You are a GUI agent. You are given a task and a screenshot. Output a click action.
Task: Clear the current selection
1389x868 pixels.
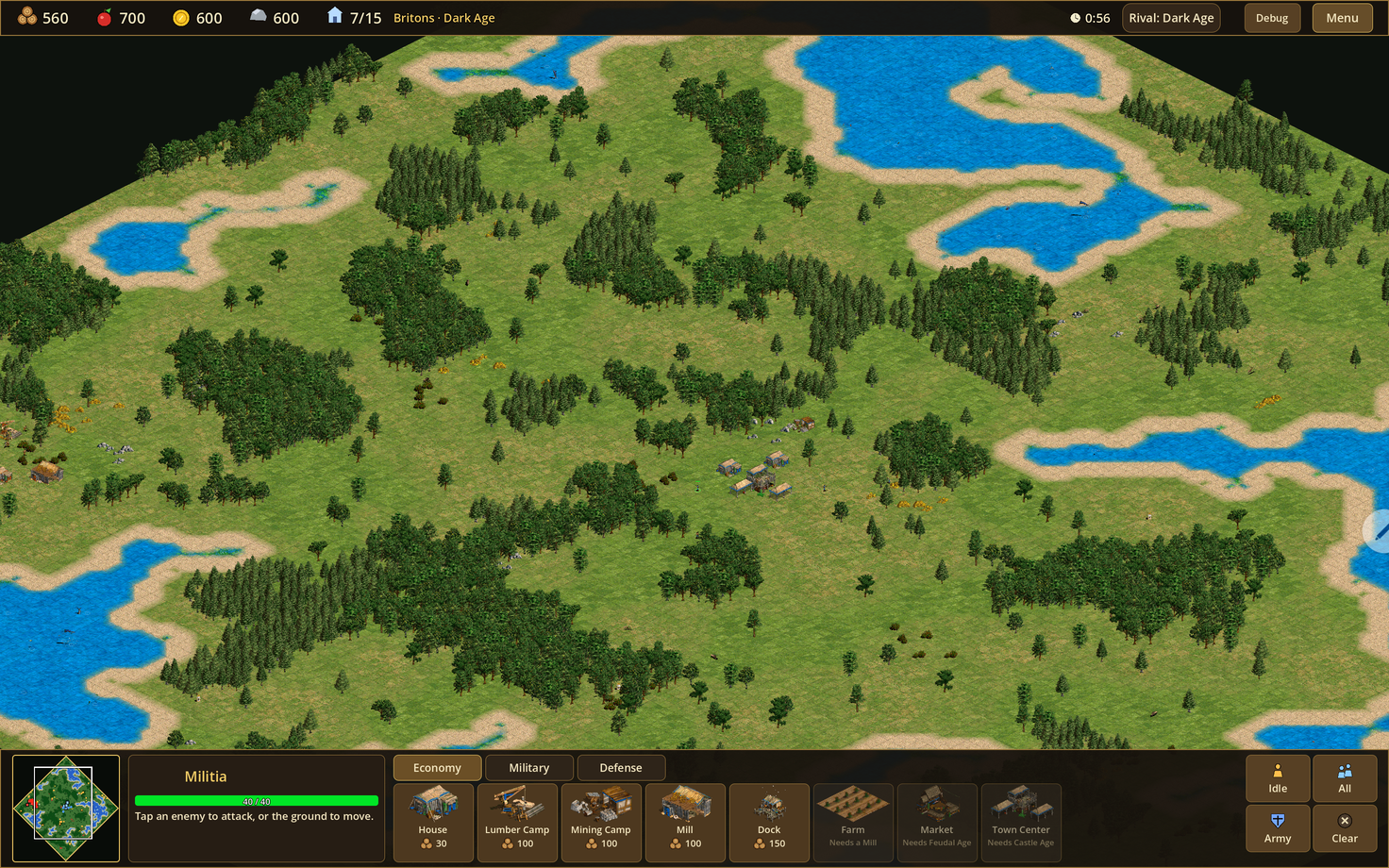(1345, 828)
